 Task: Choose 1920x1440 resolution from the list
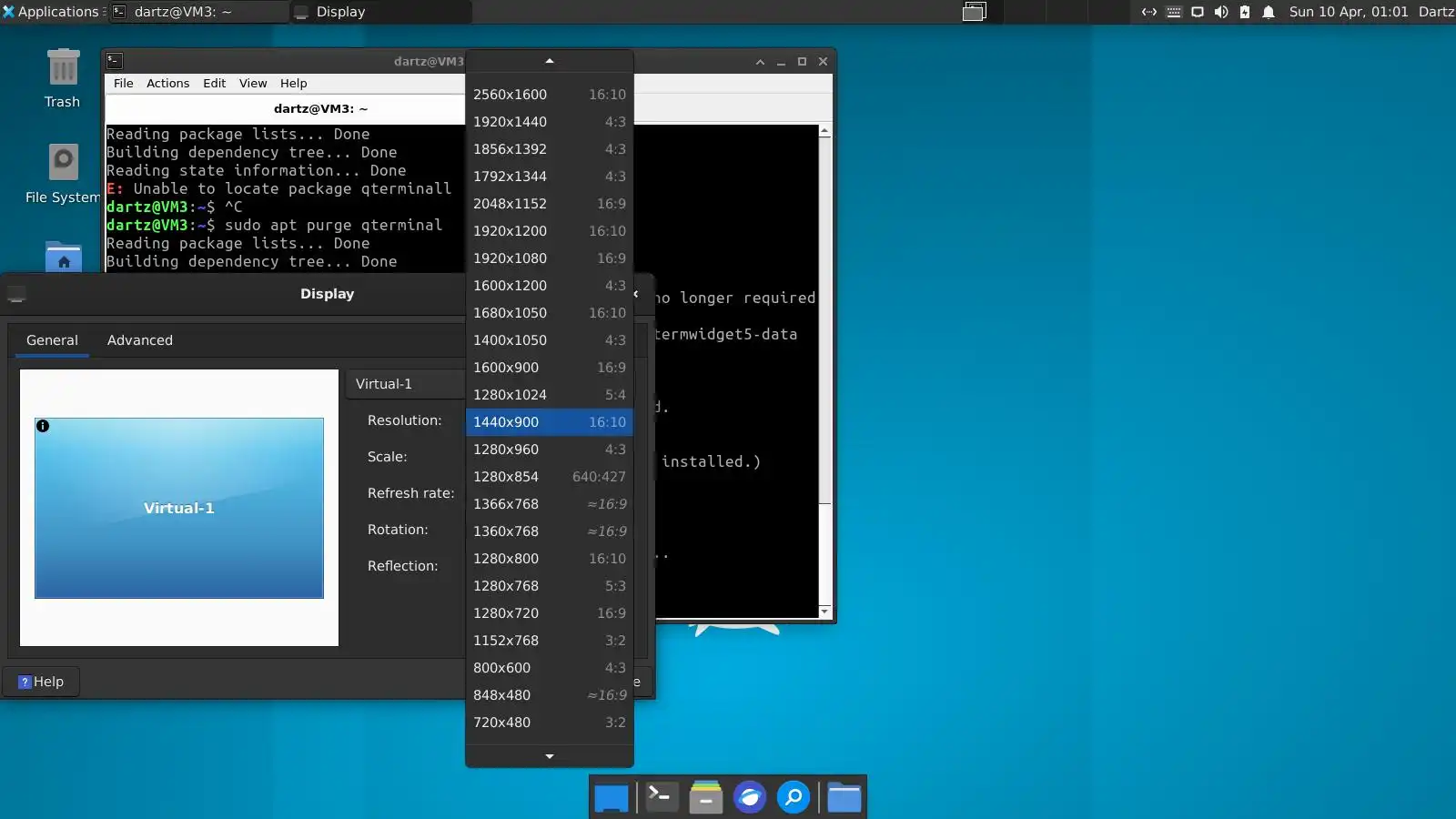point(549,122)
